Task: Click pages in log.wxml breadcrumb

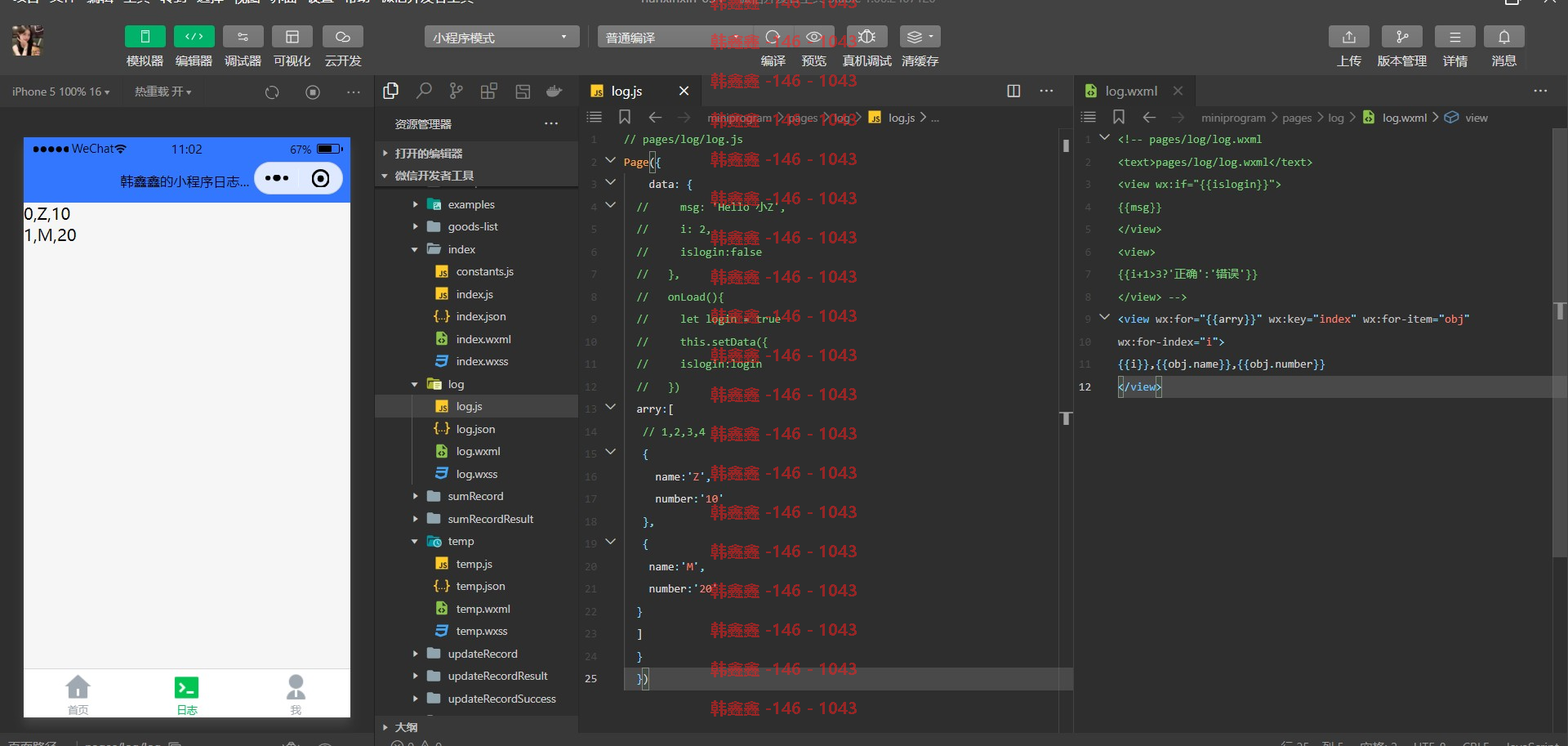Action: pyautogui.click(x=1297, y=118)
